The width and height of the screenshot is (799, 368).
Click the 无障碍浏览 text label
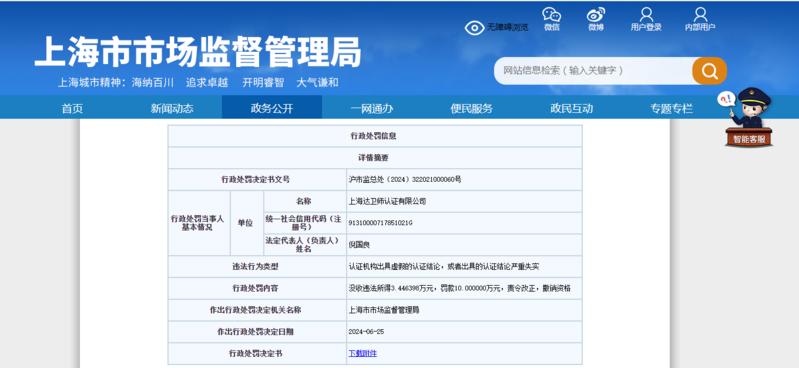click(x=507, y=28)
